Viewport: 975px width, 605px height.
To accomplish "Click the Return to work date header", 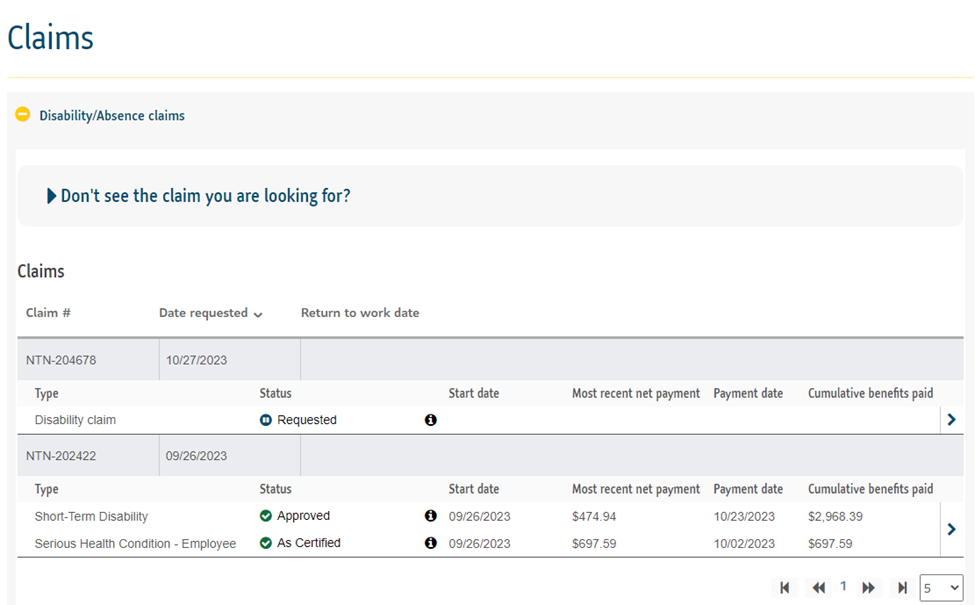I will 361,312.
